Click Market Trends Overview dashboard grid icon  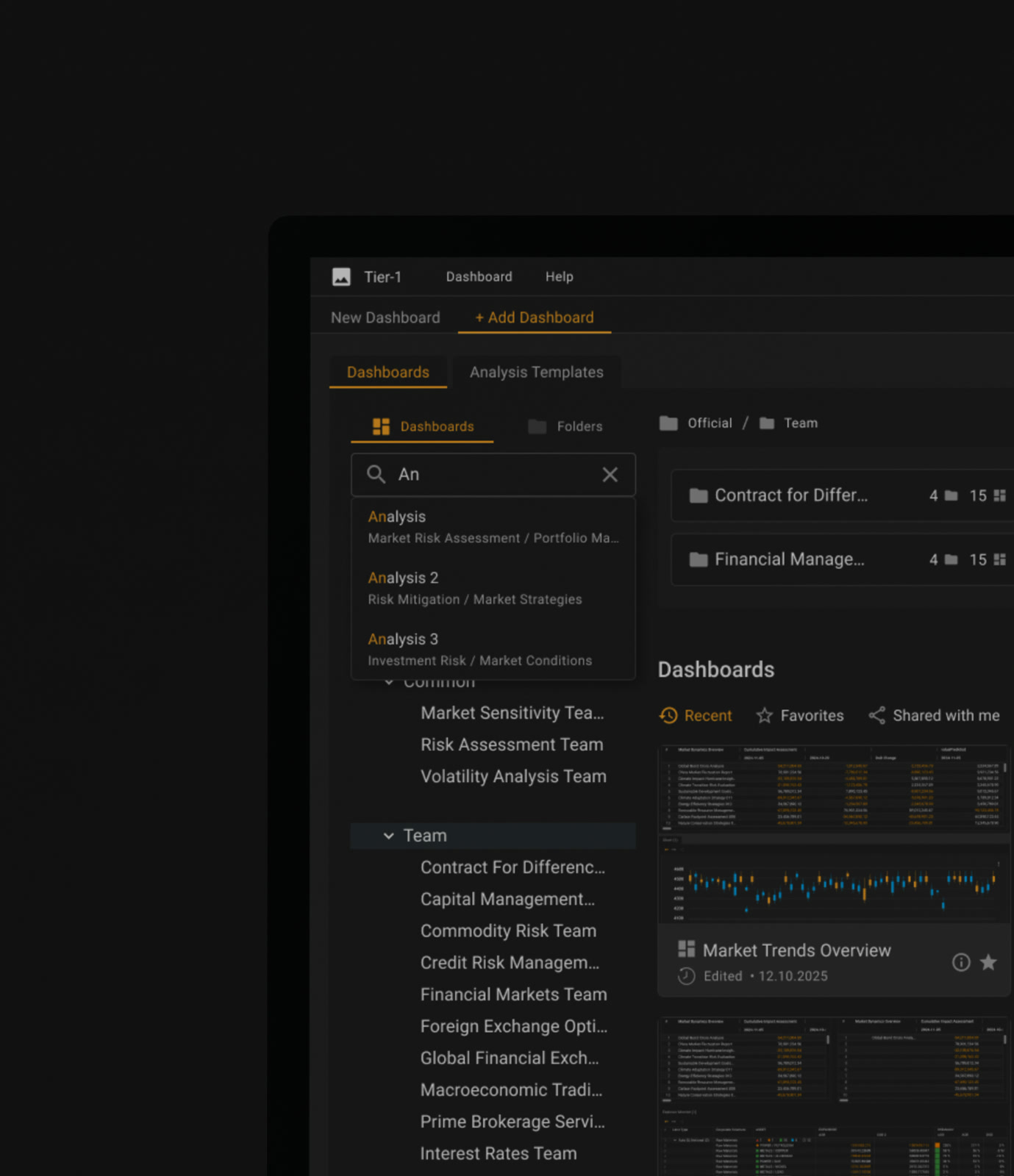[686, 949]
